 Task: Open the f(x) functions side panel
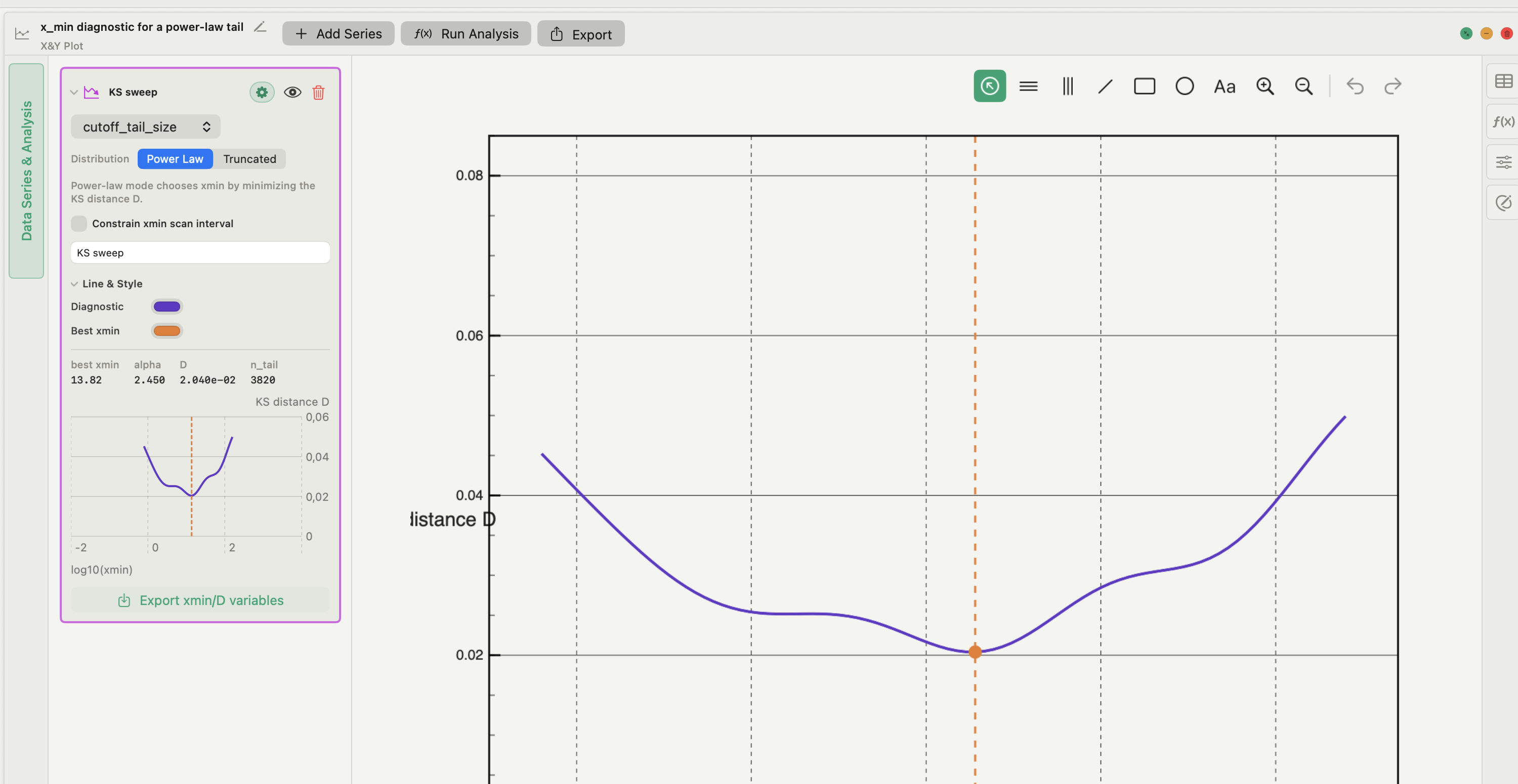[1503, 121]
